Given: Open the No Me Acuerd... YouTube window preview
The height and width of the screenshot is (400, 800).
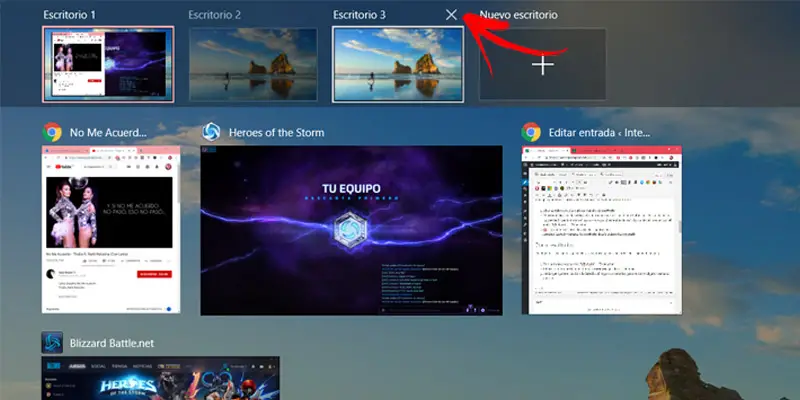Looking at the screenshot, I should click(111, 230).
